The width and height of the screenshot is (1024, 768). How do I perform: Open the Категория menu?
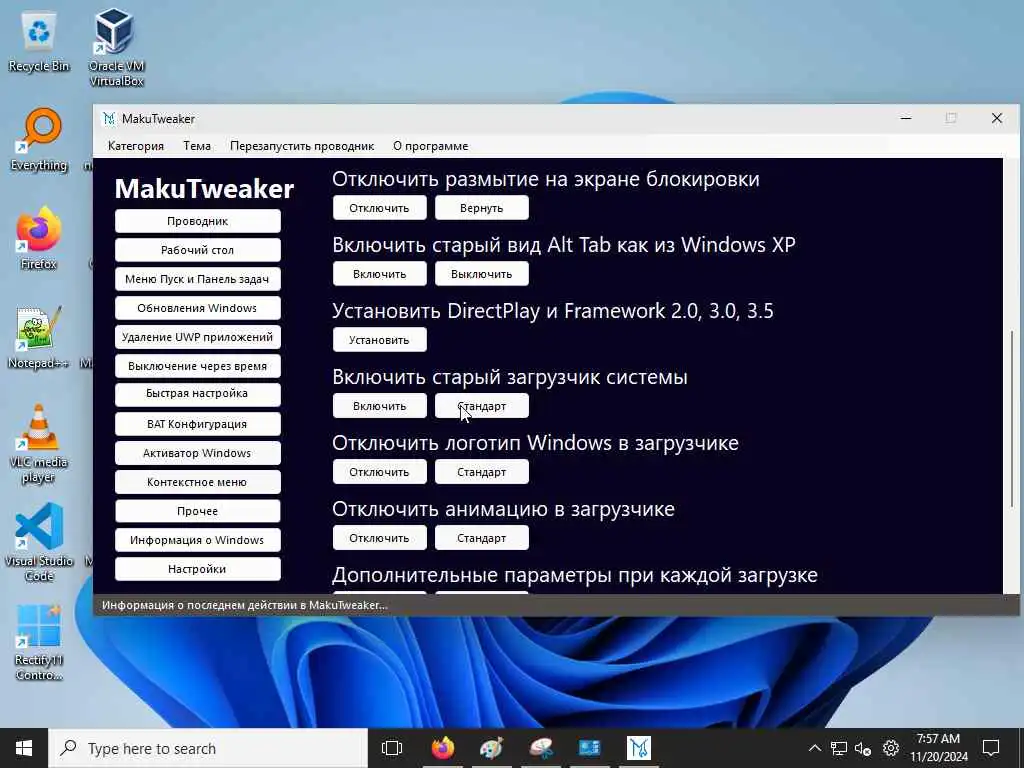coord(136,146)
